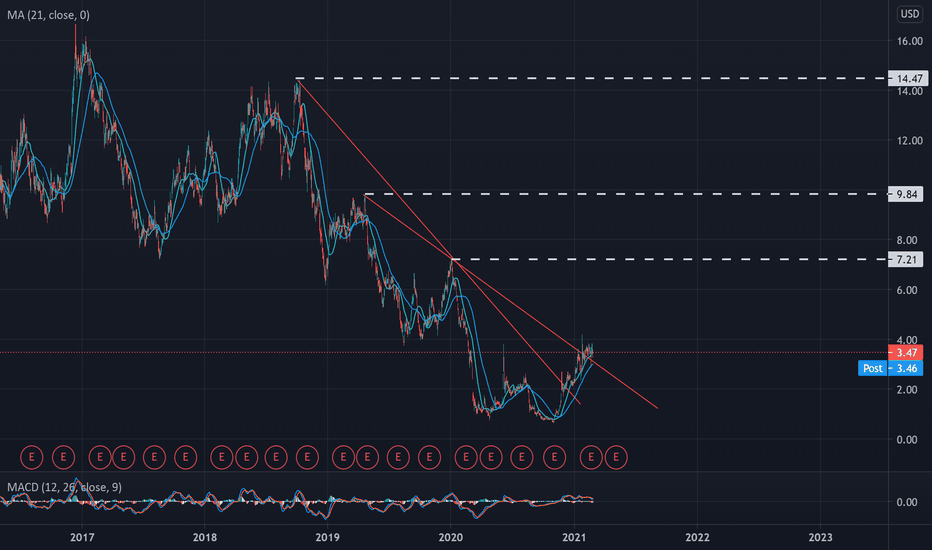Select the MACD (12, 26, close, 9) legend

pos(64,487)
